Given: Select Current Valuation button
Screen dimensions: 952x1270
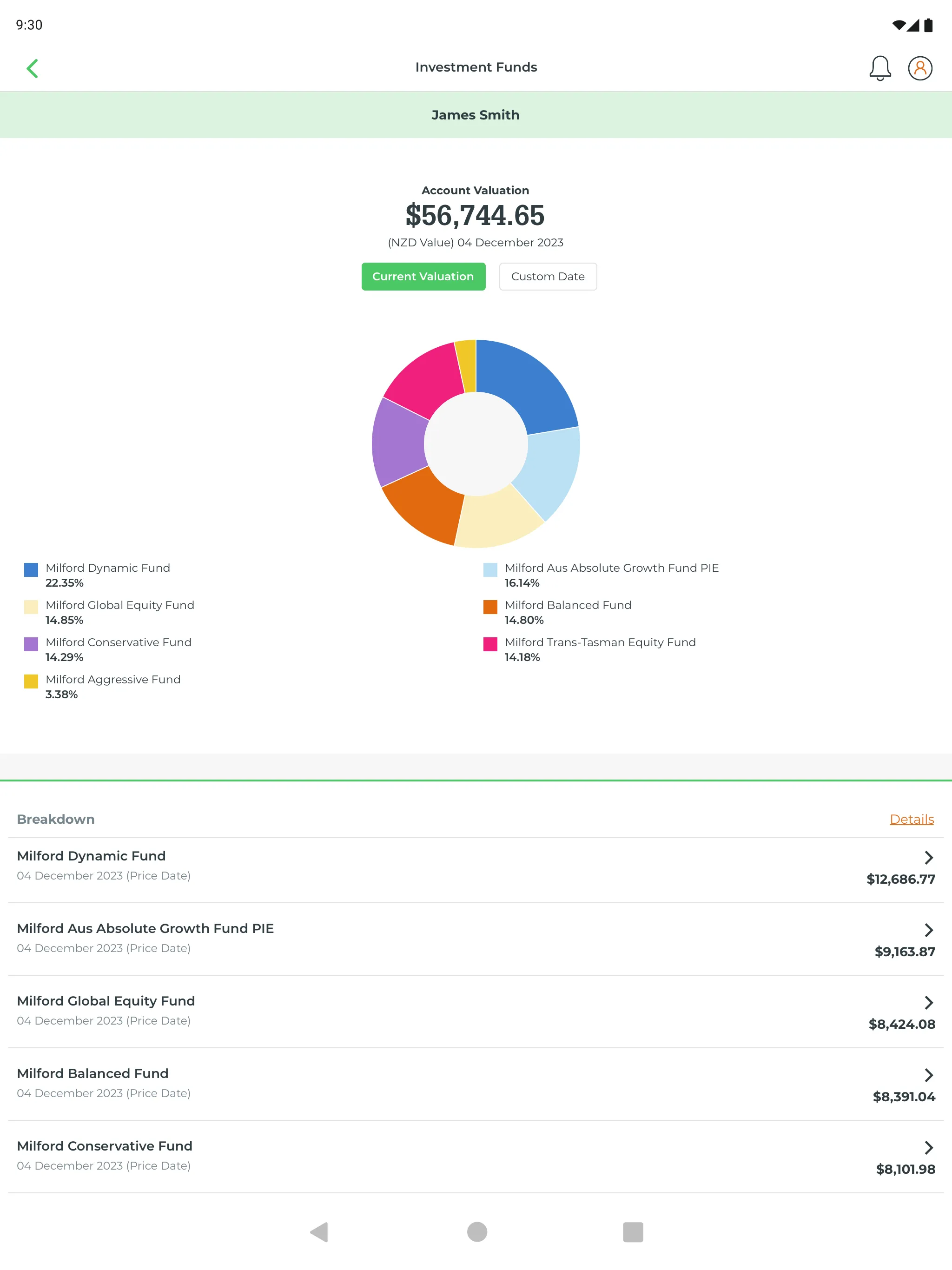Looking at the screenshot, I should (x=423, y=277).
